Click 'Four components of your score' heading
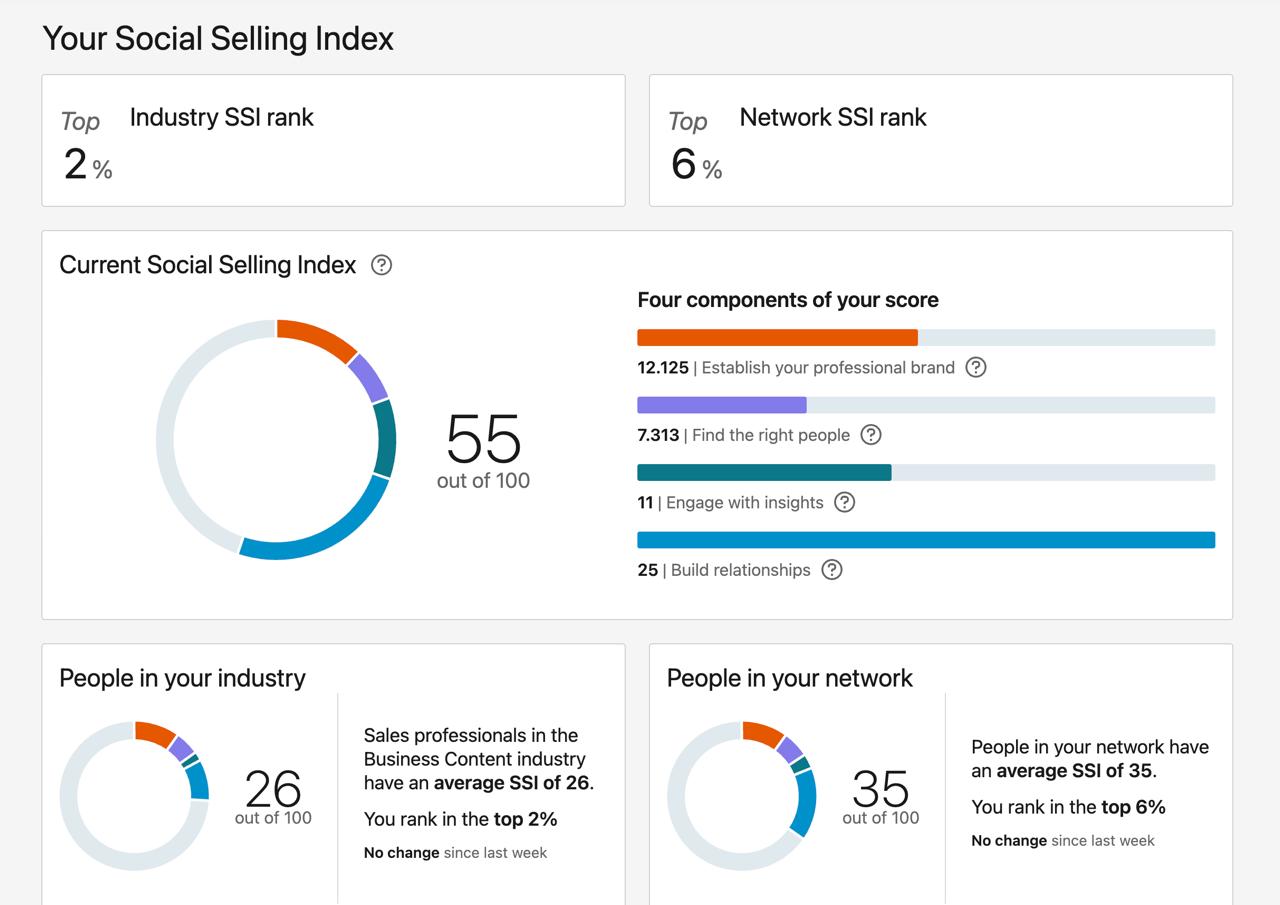1280x905 pixels. pyautogui.click(x=788, y=300)
